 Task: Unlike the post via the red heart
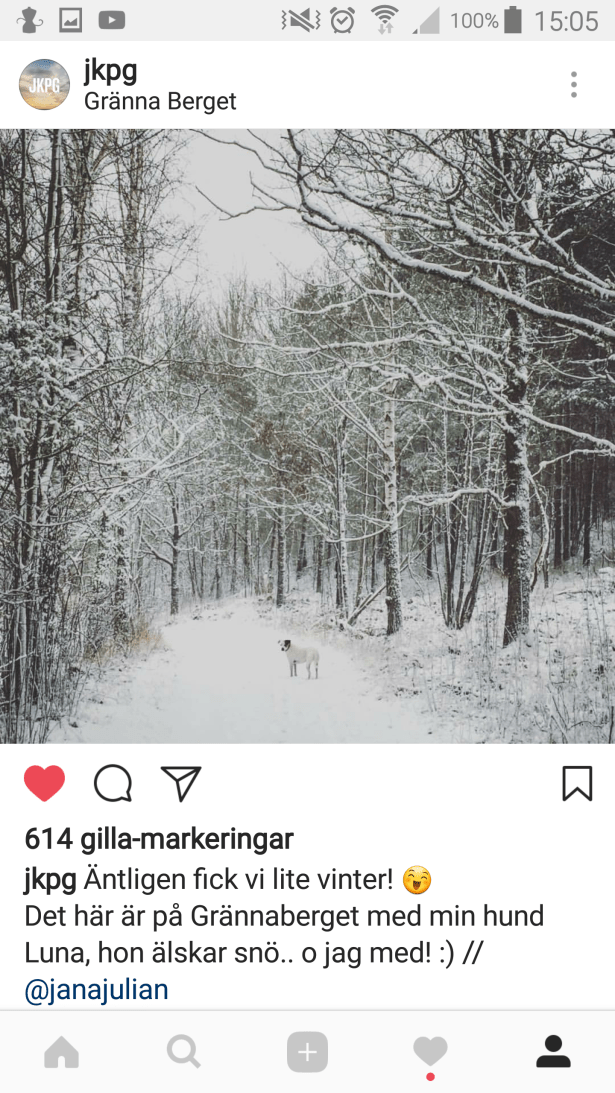[x=45, y=784]
